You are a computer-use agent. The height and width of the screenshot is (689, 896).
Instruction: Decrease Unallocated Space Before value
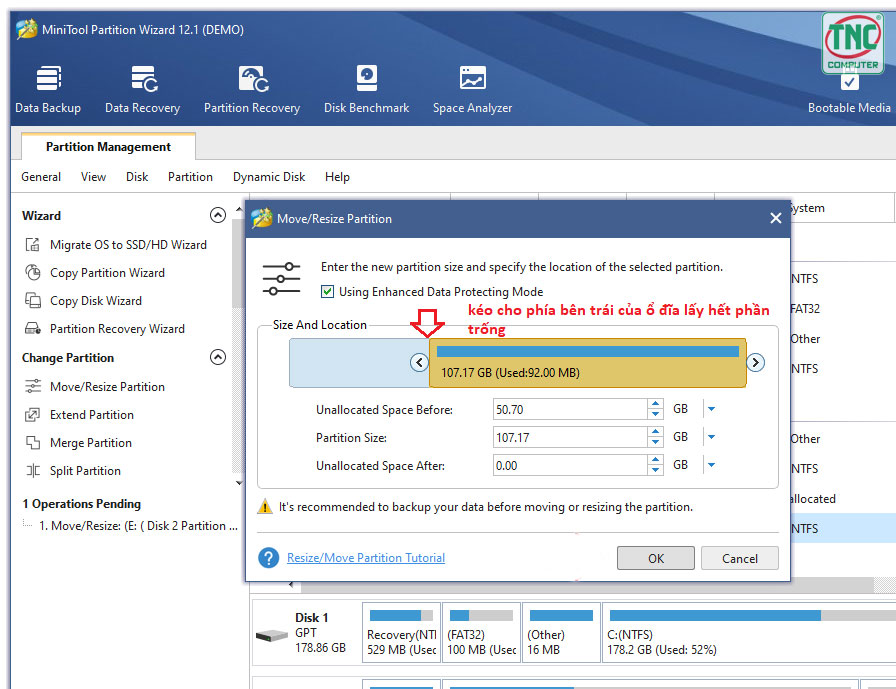pos(655,414)
